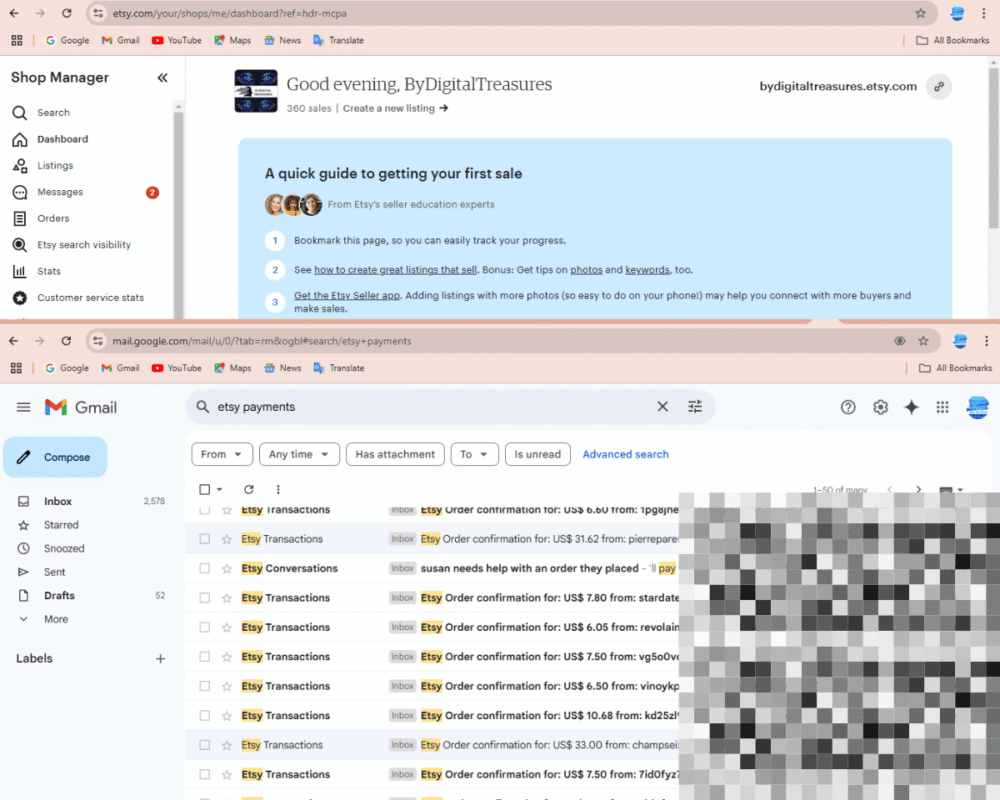
Task: Open Messages in Shop Manager
Action: (60, 192)
